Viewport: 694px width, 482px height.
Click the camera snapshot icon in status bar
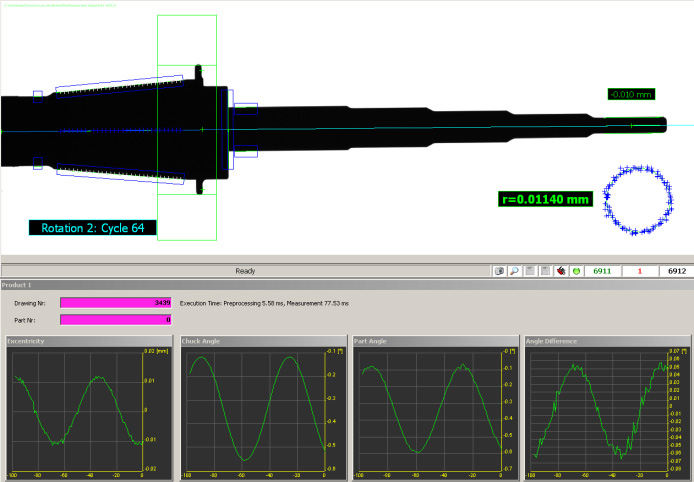click(498, 271)
